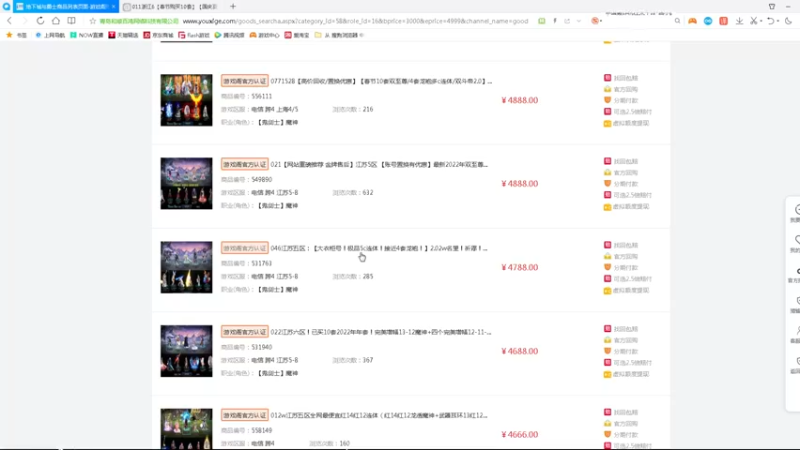
Task: Expand the 从搜狗浏览器 bookmarks folder
Action: point(339,35)
